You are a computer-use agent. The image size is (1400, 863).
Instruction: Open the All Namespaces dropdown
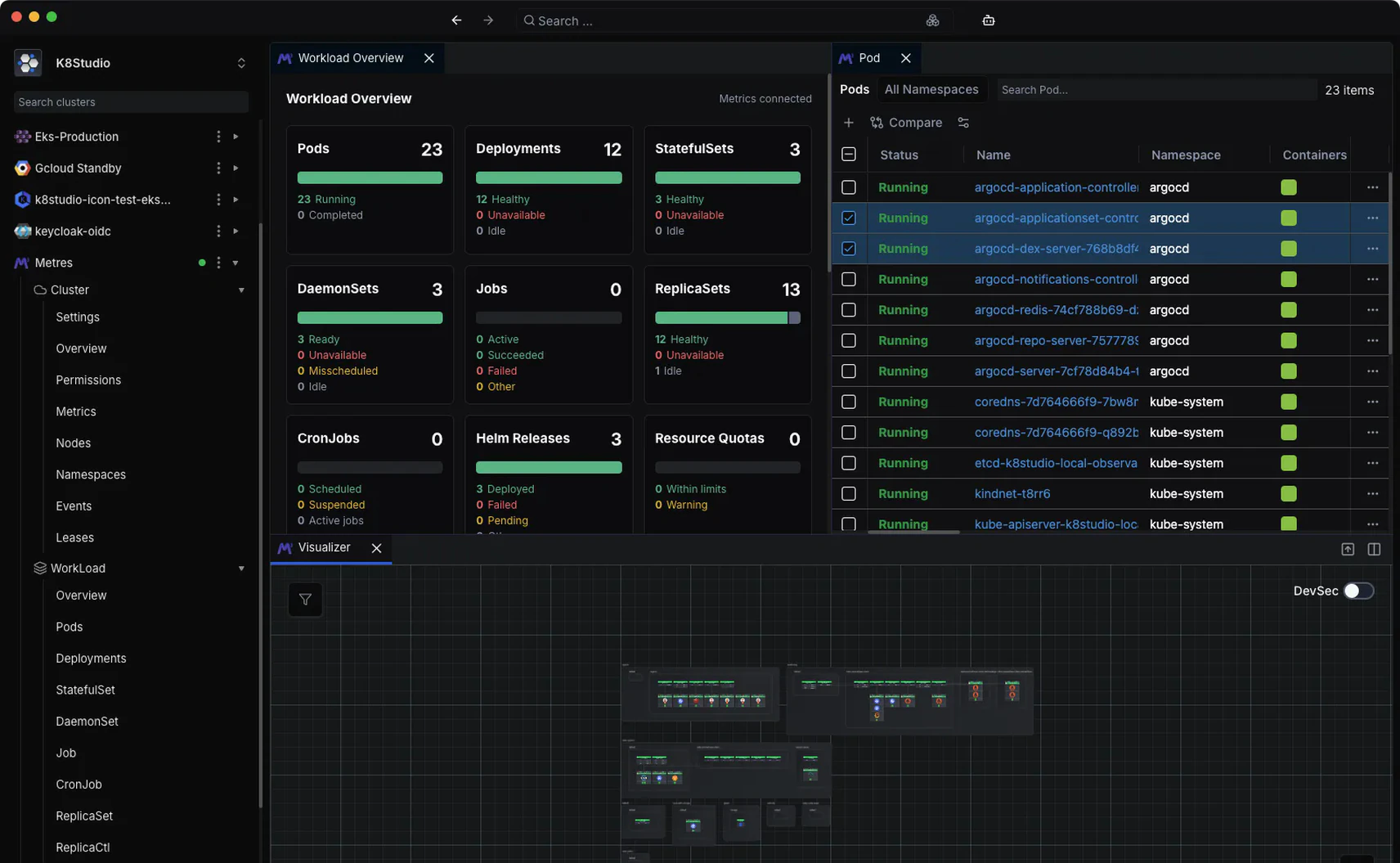pos(931,89)
